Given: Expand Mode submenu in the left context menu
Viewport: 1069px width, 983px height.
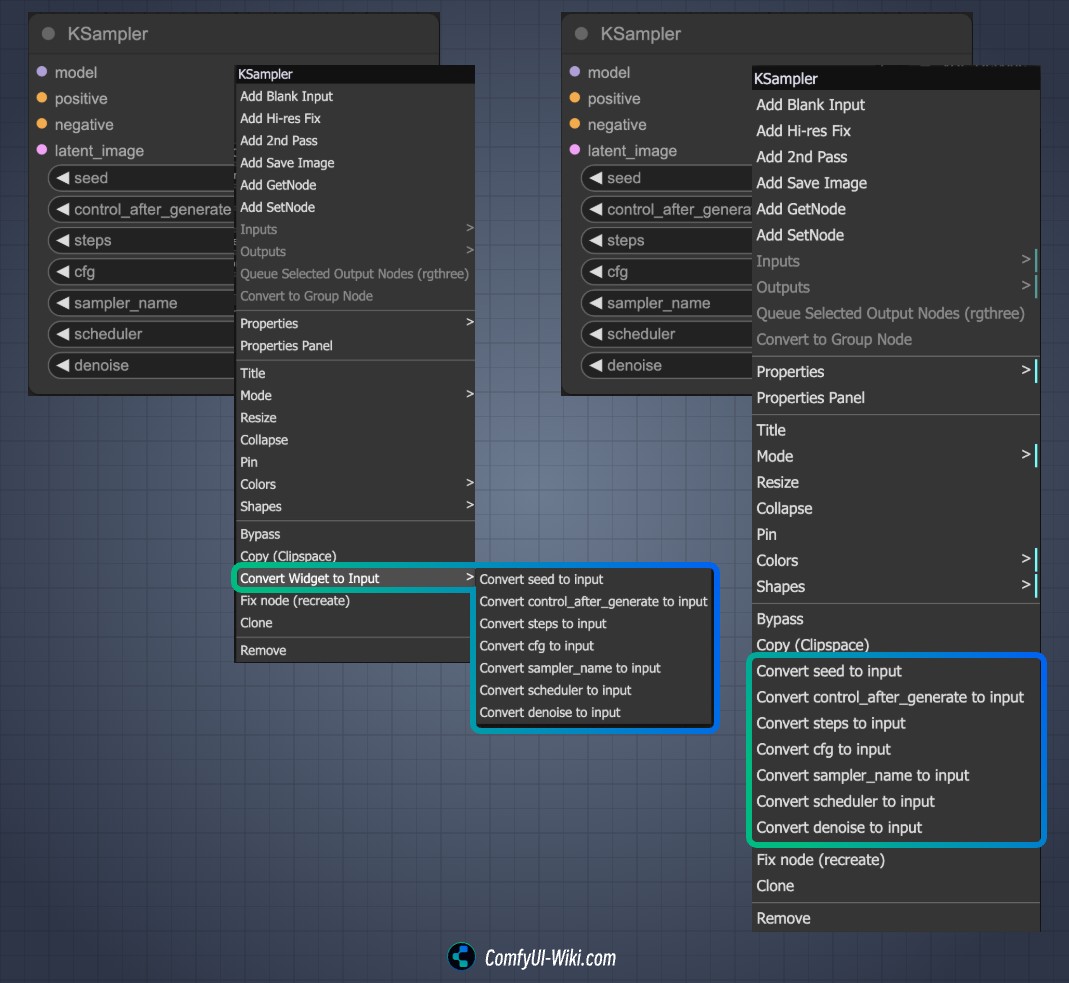Looking at the screenshot, I should 355,395.
